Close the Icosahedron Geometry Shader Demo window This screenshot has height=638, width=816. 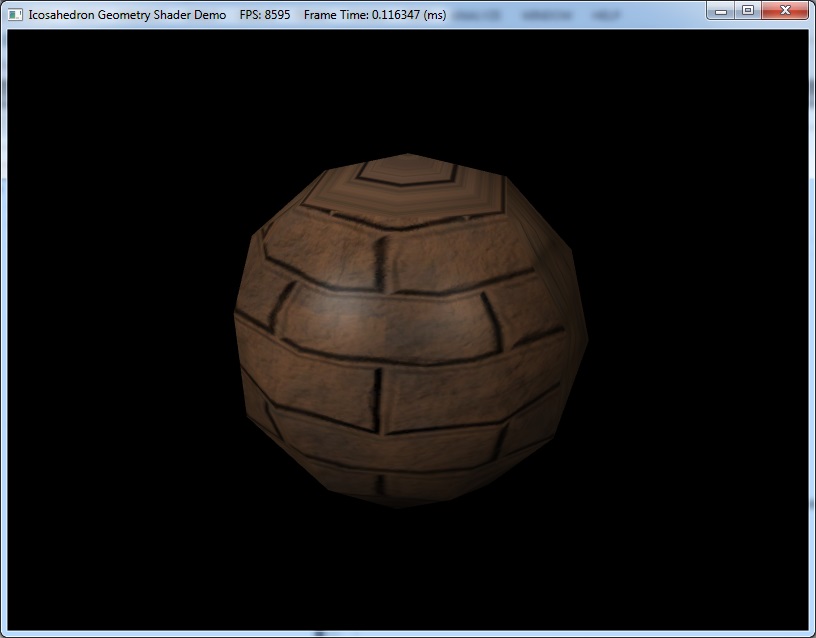pos(785,10)
